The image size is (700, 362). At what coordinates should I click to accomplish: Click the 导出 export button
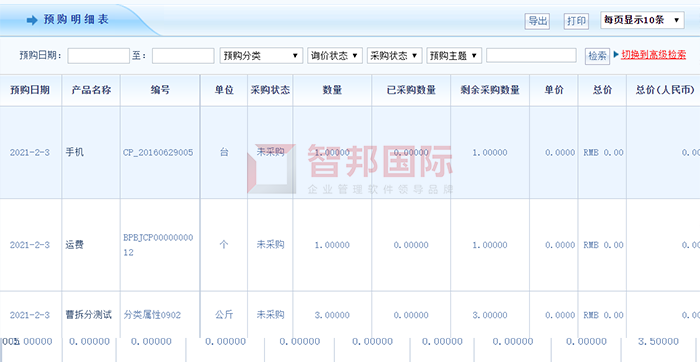tap(537, 21)
